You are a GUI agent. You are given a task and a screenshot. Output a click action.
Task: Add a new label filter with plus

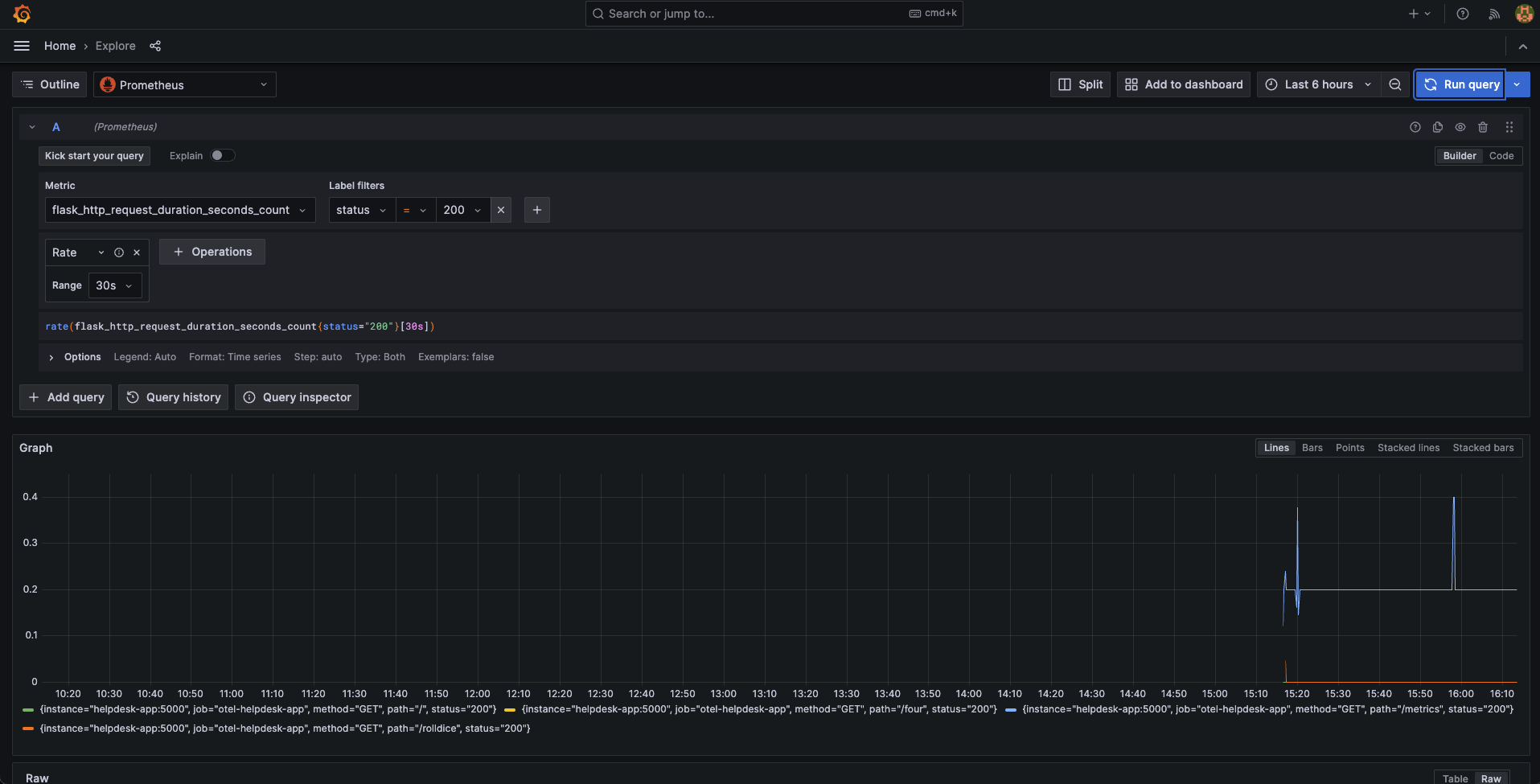537,210
